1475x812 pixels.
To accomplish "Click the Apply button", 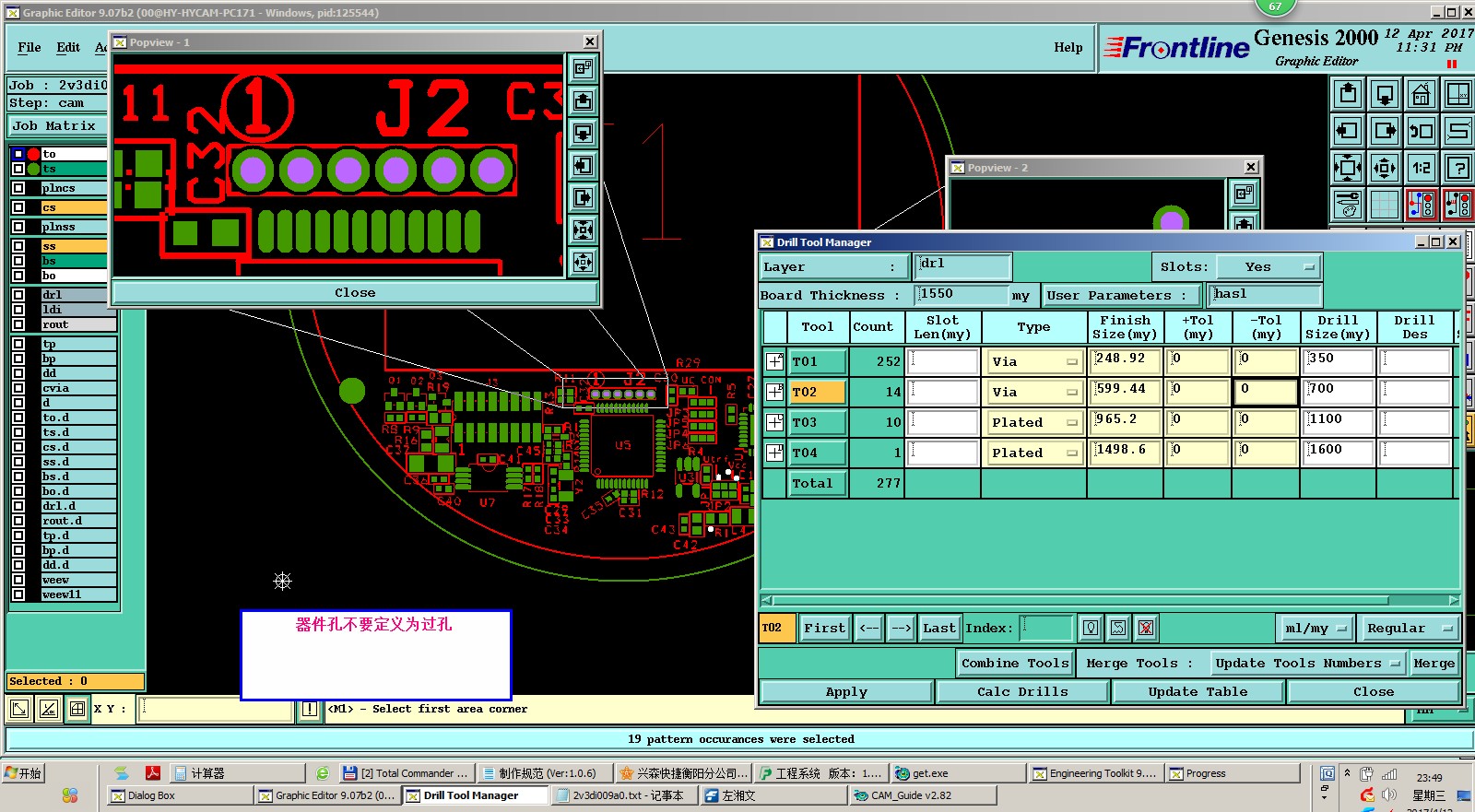I will (846, 691).
